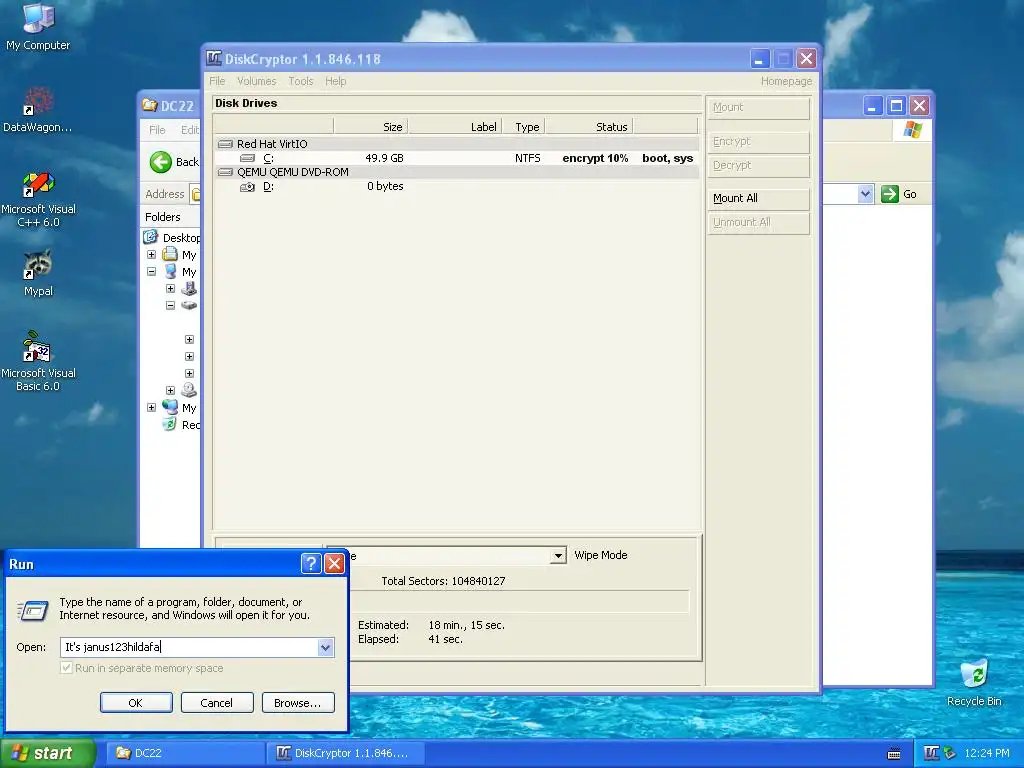Click the Windows flag logo in DC22 window
The height and width of the screenshot is (768, 1024).
coord(912,130)
